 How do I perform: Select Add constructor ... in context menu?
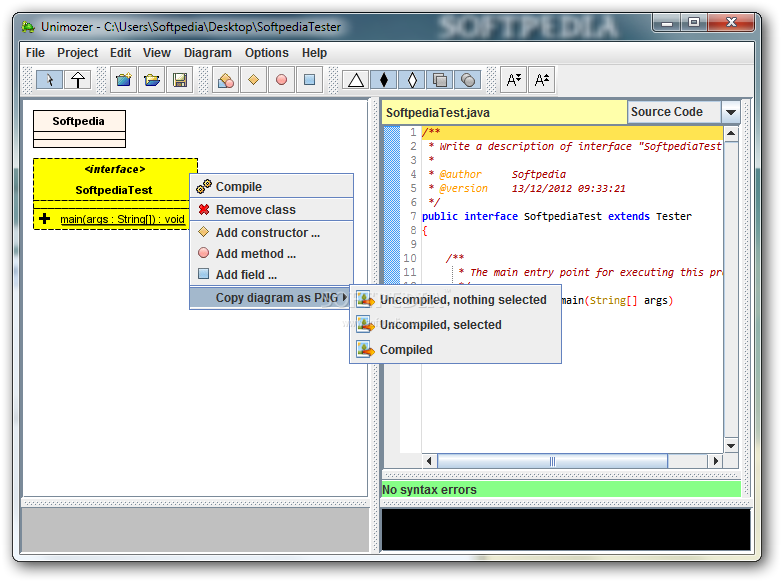271,233
